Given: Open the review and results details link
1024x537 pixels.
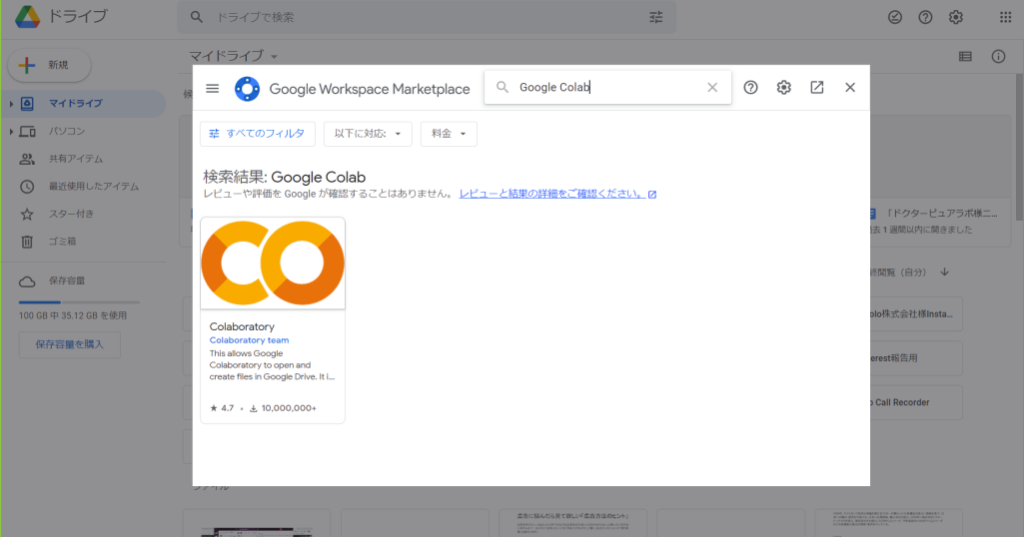Looking at the screenshot, I should point(558,194).
